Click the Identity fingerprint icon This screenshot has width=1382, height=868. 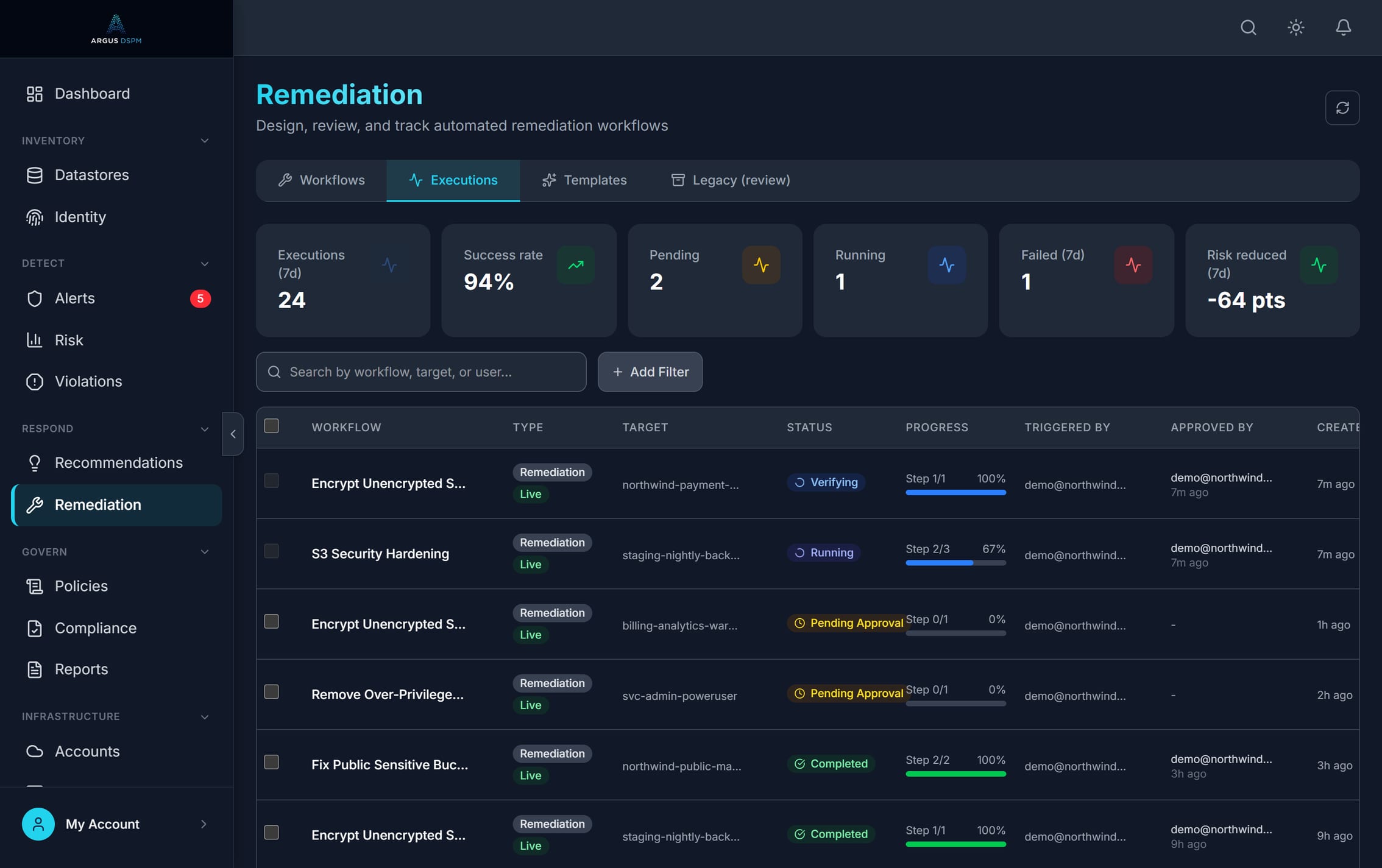click(35, 217)
